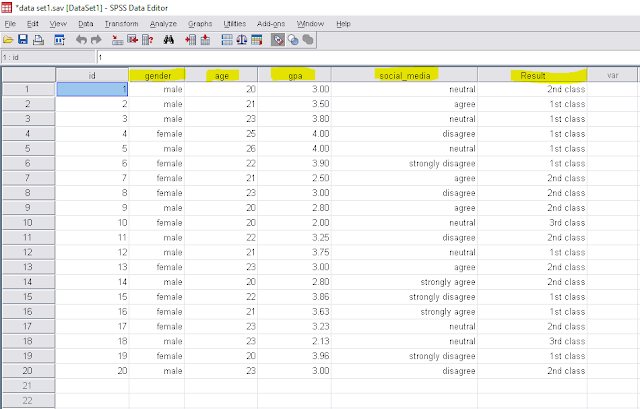Redo the last undone action
The image size is (640, 409).
96,40
